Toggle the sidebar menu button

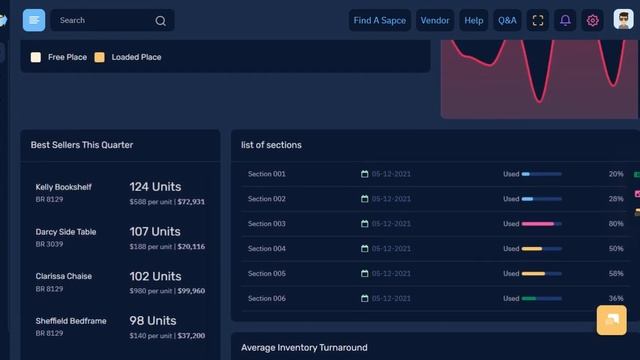click(34, 20)
